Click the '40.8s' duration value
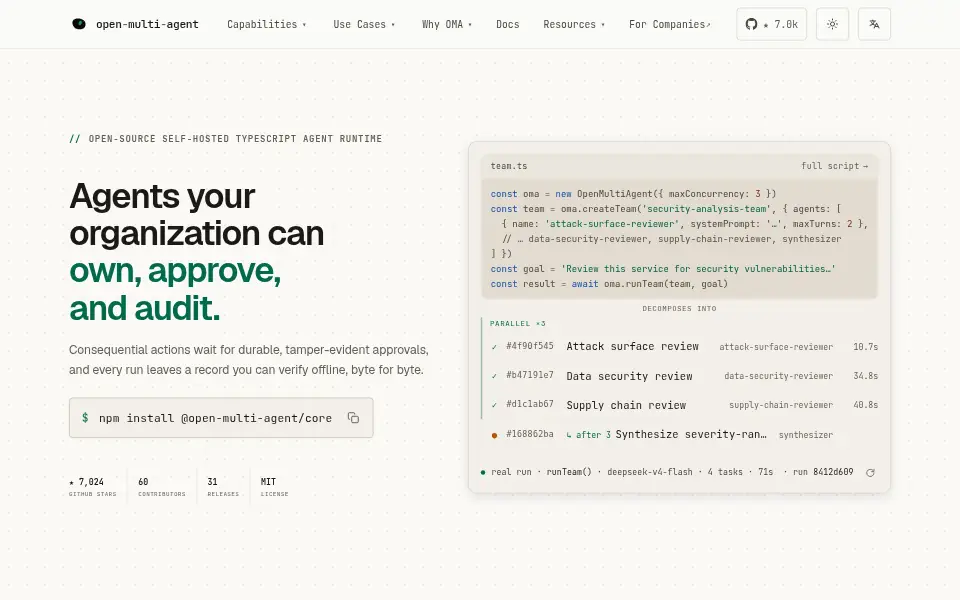The width and height of the screenshot is (960, 600). (866, 405)
